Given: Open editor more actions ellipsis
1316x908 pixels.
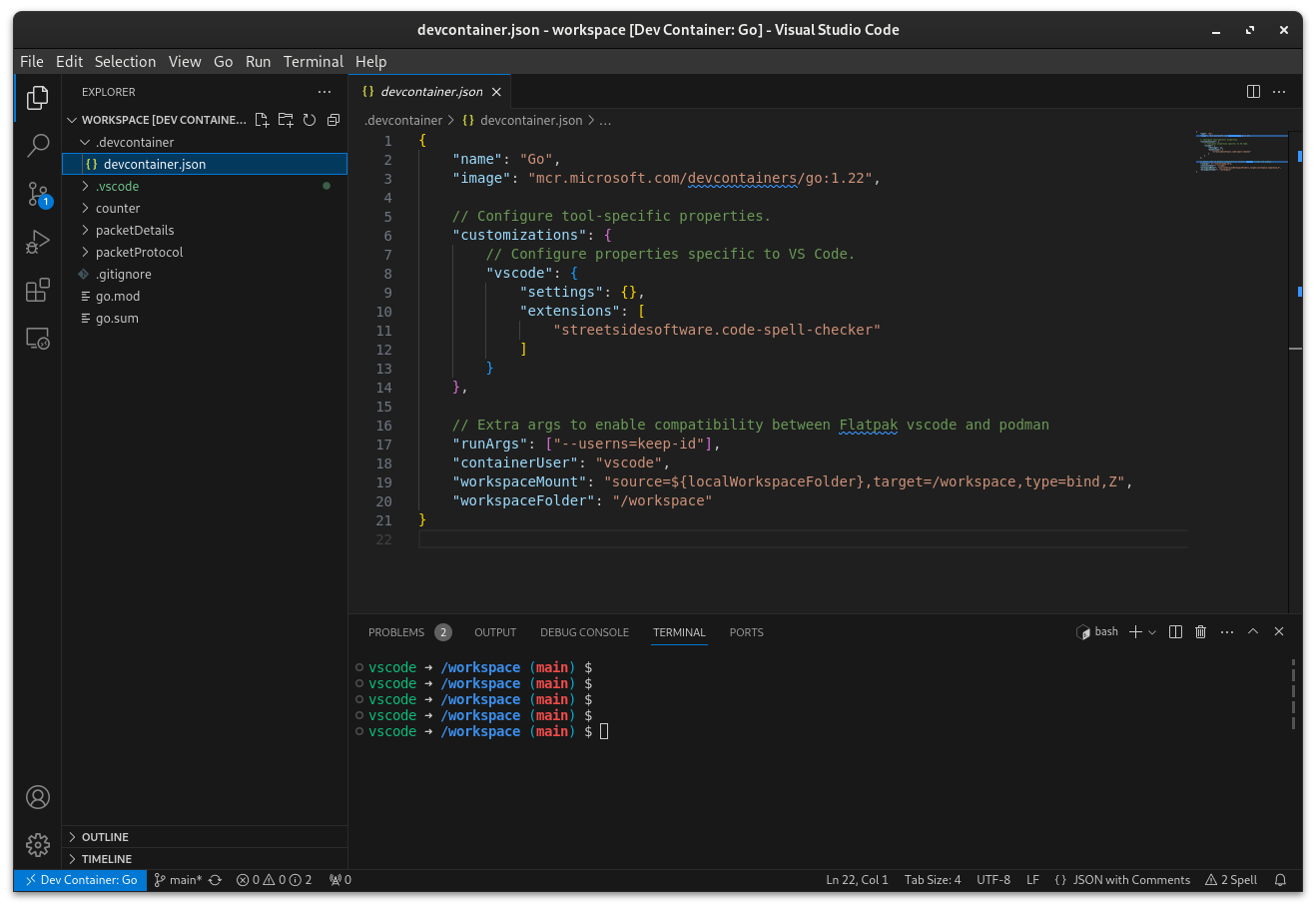Looking at the screenshot, I should (1279, 92).
